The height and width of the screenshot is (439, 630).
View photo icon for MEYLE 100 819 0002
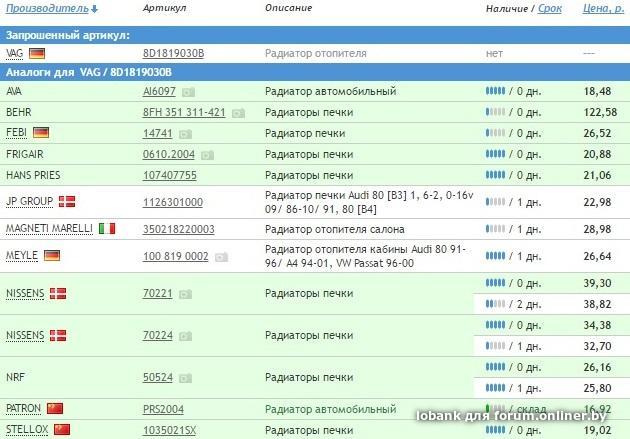click(221, 257)
